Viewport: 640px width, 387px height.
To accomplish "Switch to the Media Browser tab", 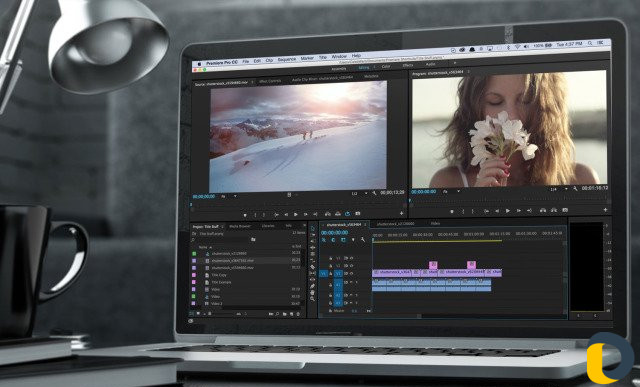I will (x=240, y=226).
